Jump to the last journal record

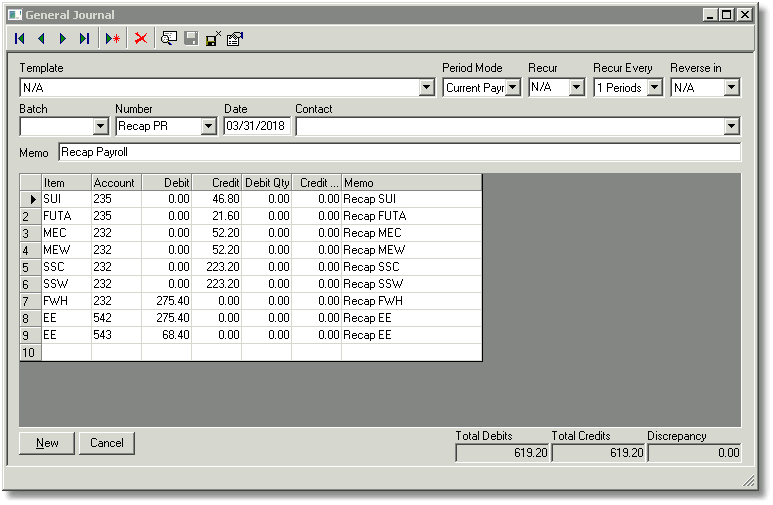point(84,38)
